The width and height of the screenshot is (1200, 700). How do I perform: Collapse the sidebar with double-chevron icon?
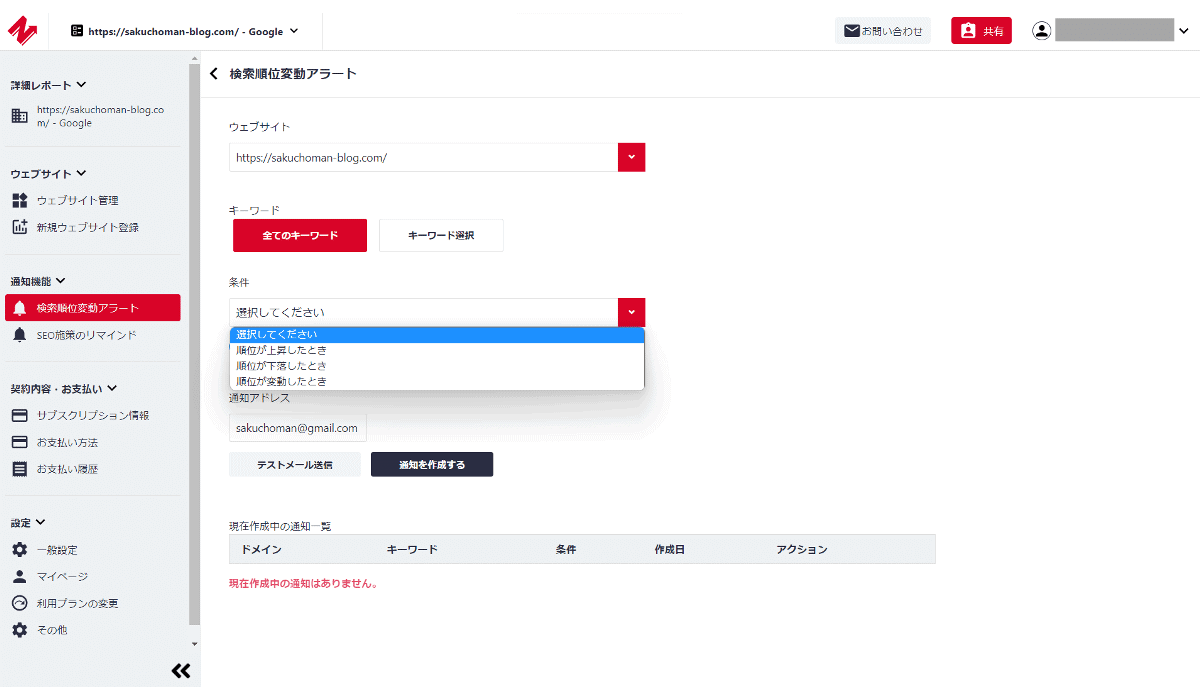point(180,671)
